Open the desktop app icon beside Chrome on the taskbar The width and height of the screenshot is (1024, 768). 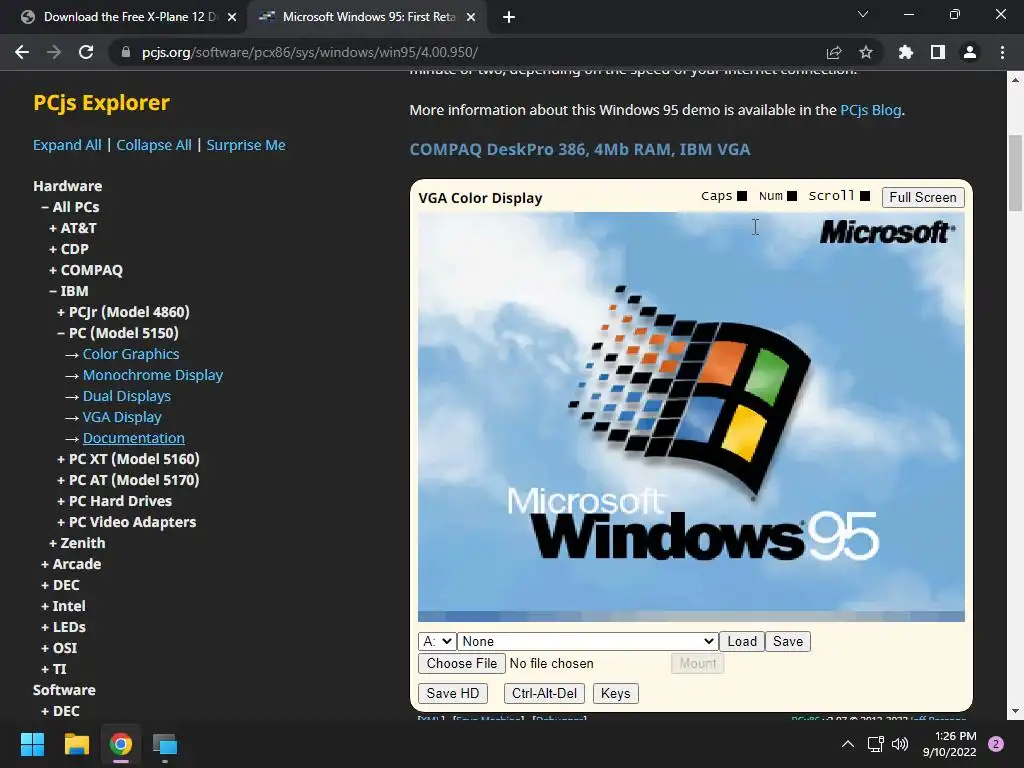click(x=165, y=744)
